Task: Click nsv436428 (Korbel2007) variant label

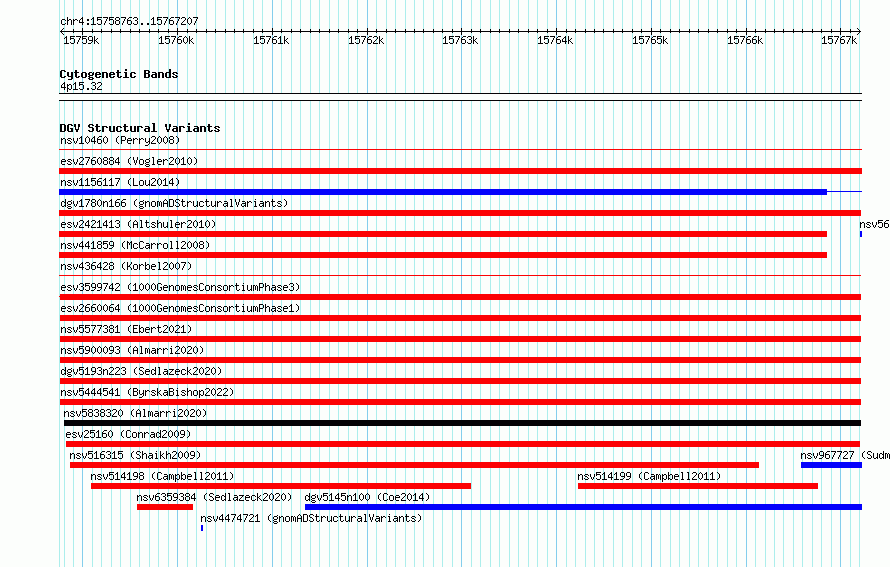Action: (126, 266)
